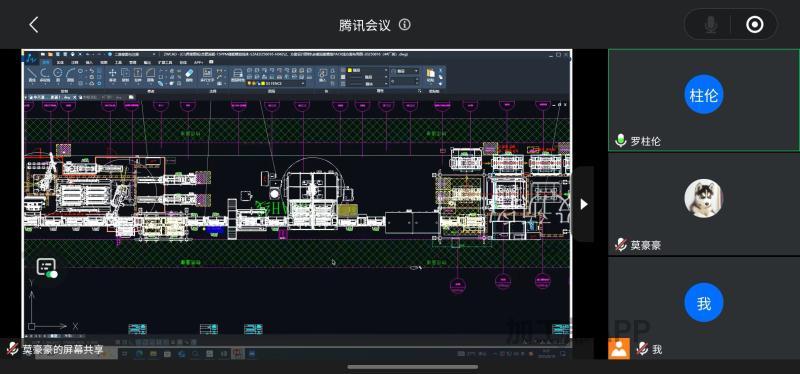Select the 我 participant tile
The image size is (800, 374).
[x=704, y=308]
